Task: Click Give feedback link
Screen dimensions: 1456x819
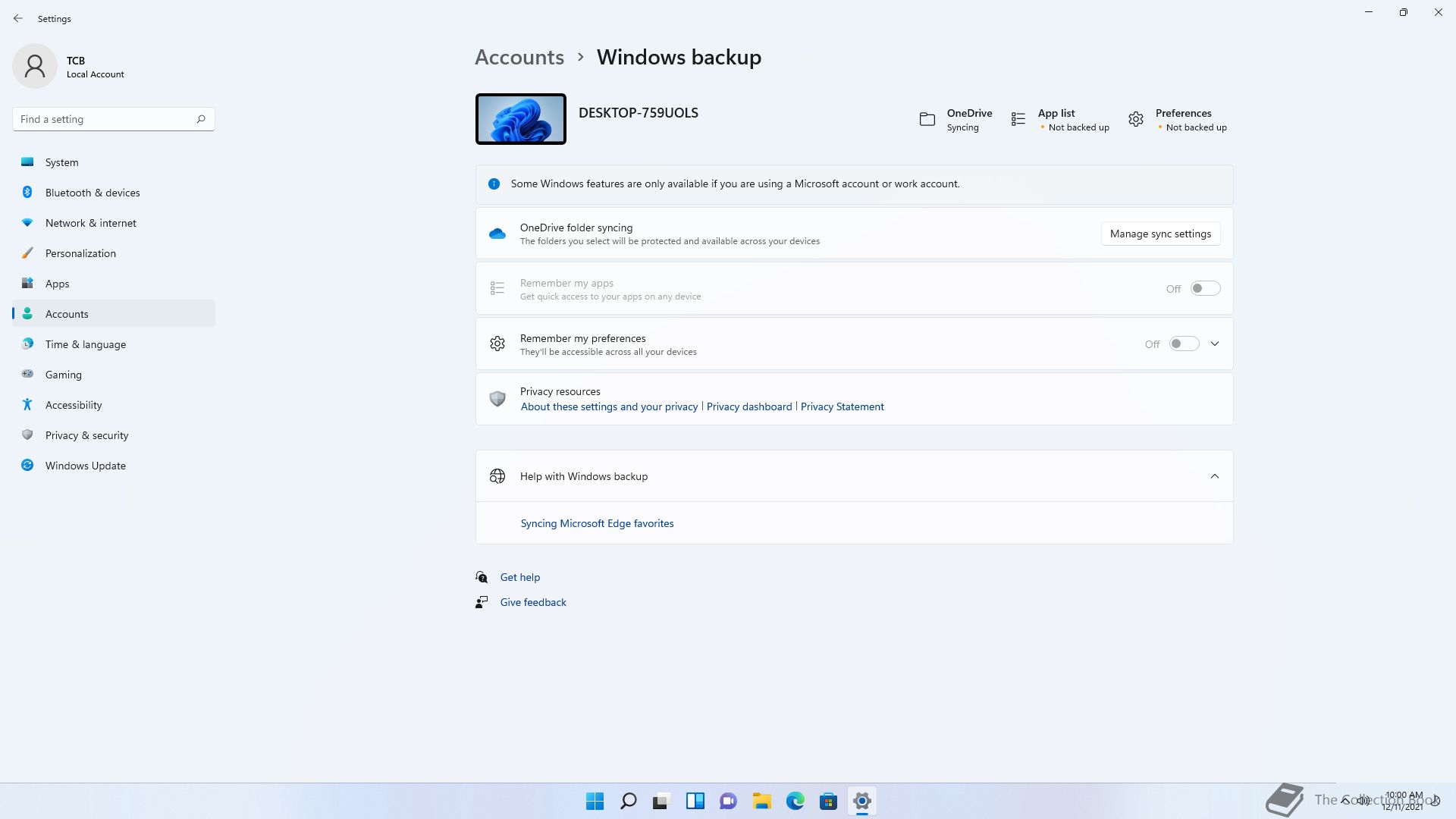Action: click(x=533, y=602)
